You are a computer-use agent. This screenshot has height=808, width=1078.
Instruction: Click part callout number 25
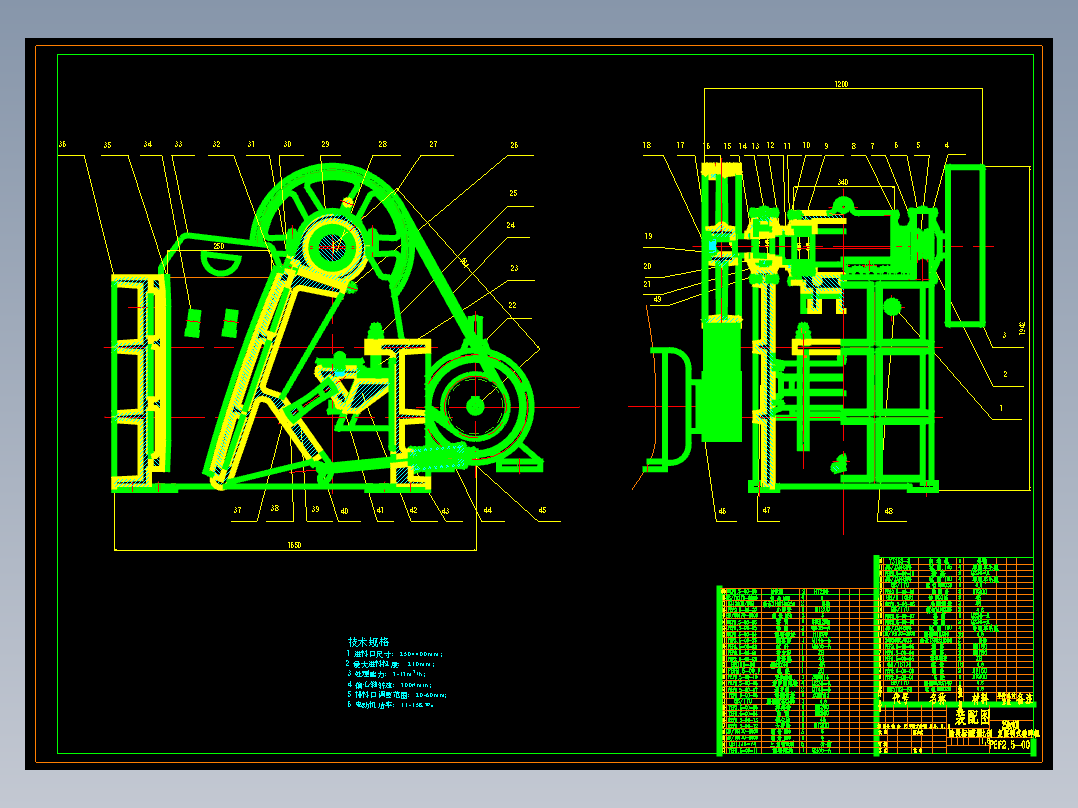514,193
